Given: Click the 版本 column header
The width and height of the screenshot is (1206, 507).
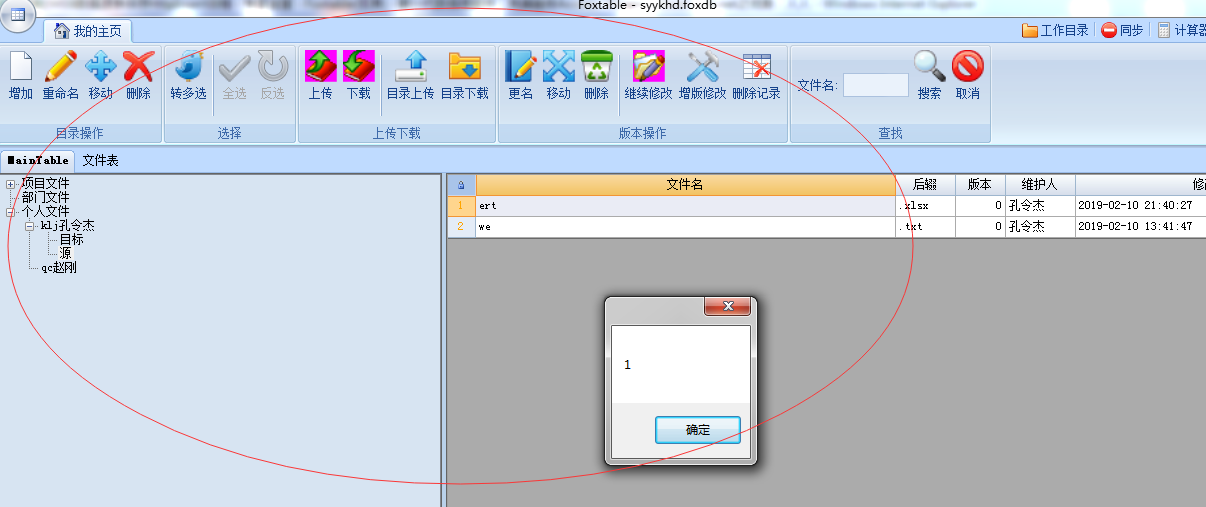Looking at the screenshot, I should (980, 184).
